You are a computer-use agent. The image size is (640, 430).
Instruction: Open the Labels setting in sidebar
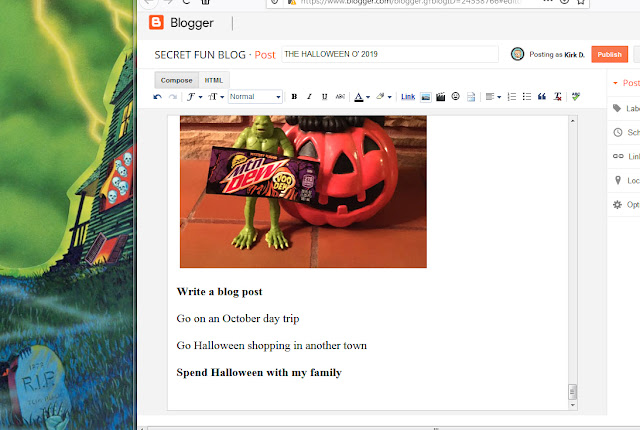pyautogui.click(x=625, y=108)
